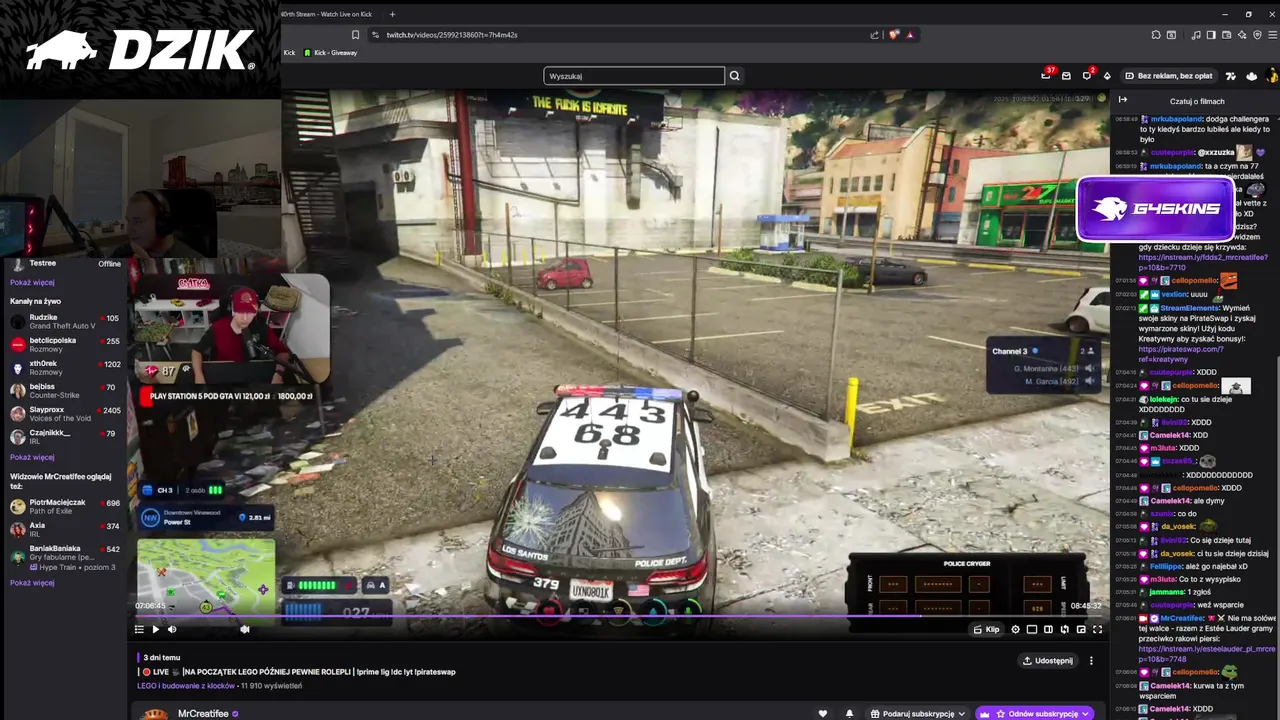Click the 'Czatuj o filmach' chat header
The height and width of the screenshot is (720, 1280).
1197,101
